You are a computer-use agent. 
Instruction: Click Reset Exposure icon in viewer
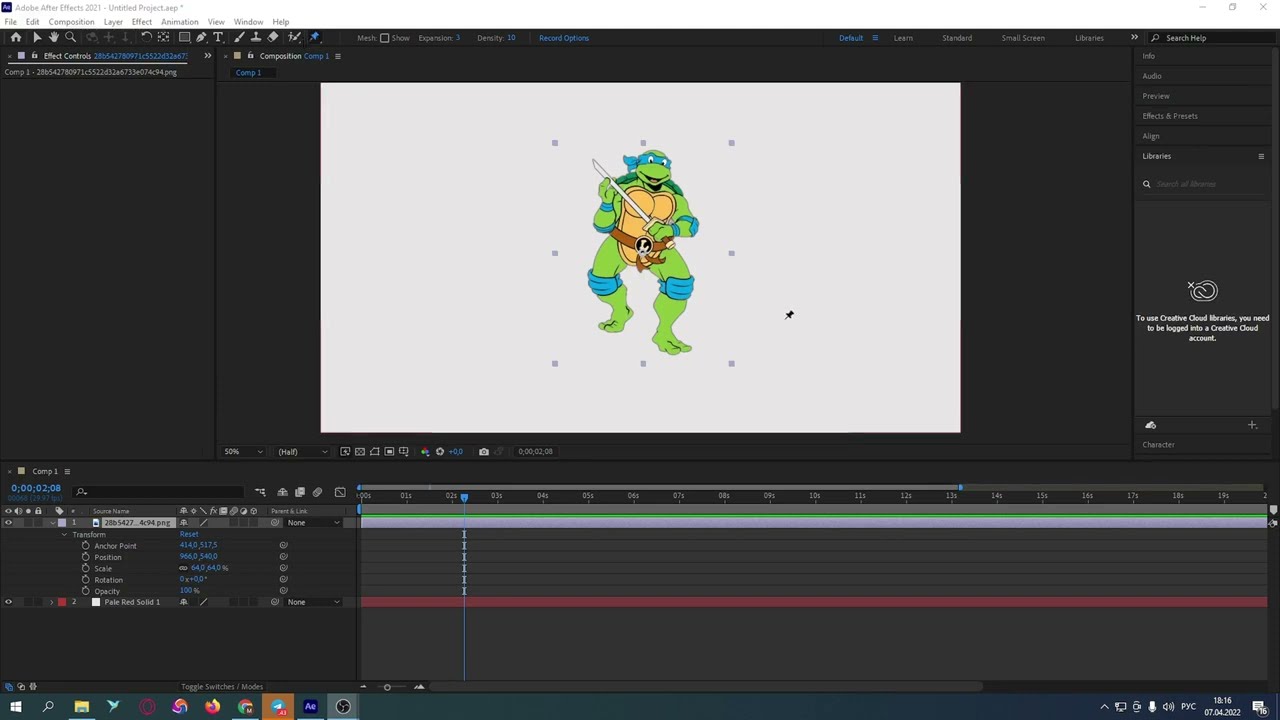click(x=439, y=451)
